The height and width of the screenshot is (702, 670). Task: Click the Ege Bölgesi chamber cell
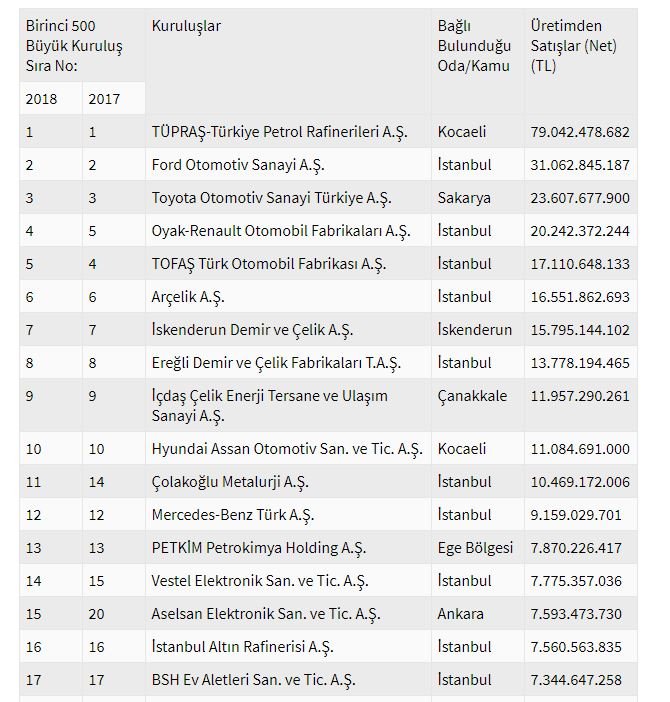475,548
